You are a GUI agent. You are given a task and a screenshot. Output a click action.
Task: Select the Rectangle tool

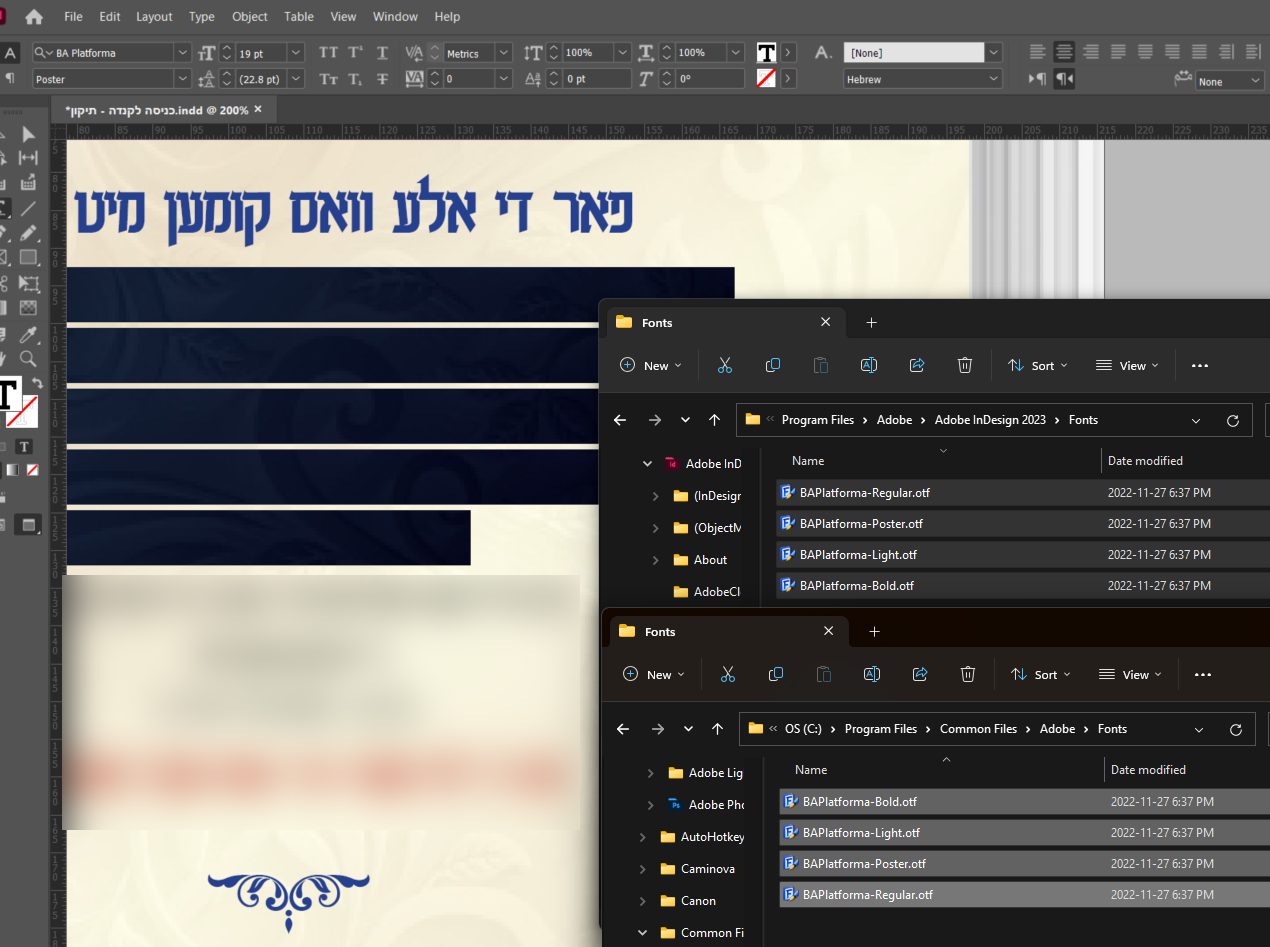click(x=29, y=258)
